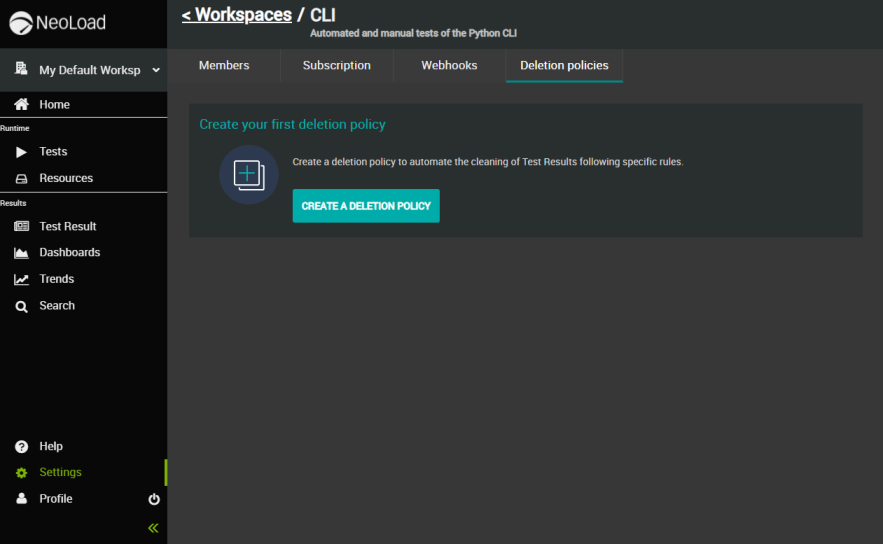883x544 pixels.
Task: Click the Test Result icon
Action: coord(21,227)
